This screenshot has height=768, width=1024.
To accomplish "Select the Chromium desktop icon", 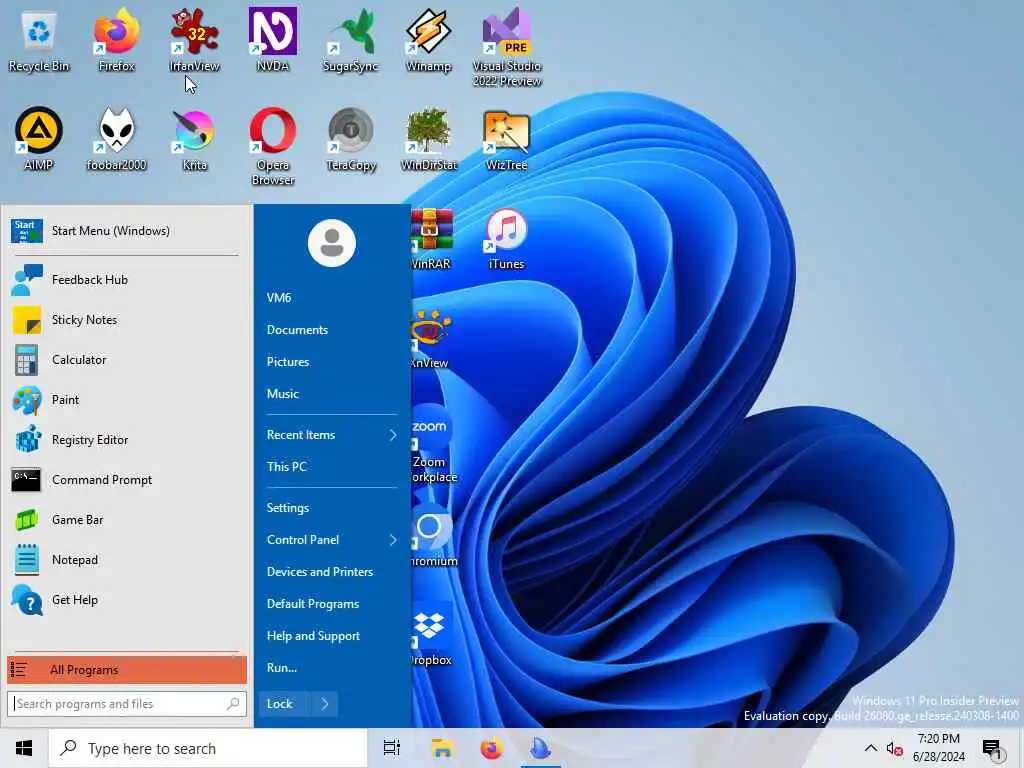I will (434, 537).
